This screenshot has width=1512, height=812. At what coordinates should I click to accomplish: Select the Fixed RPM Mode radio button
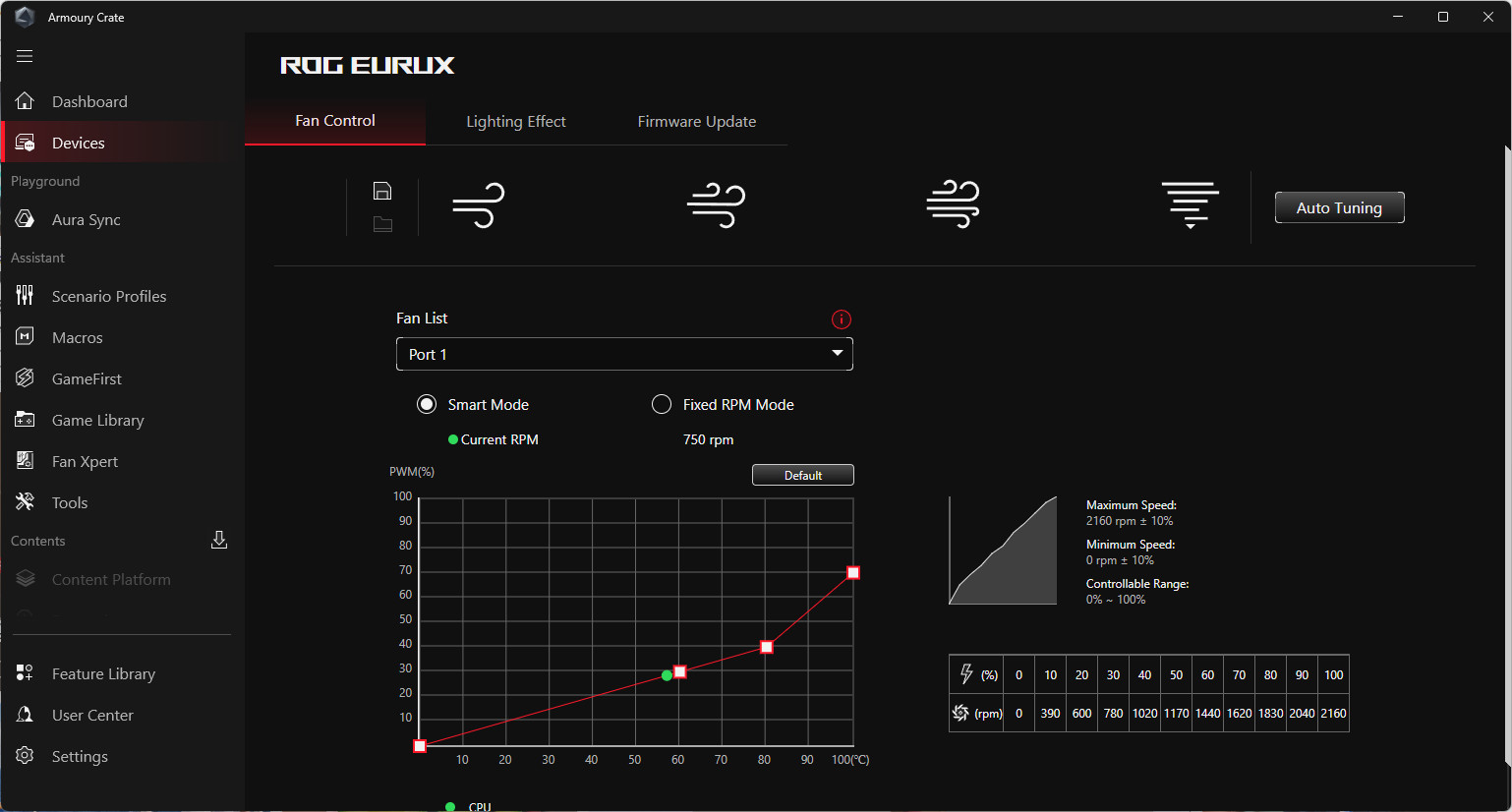pyautogui.click(x=662, y=404)
